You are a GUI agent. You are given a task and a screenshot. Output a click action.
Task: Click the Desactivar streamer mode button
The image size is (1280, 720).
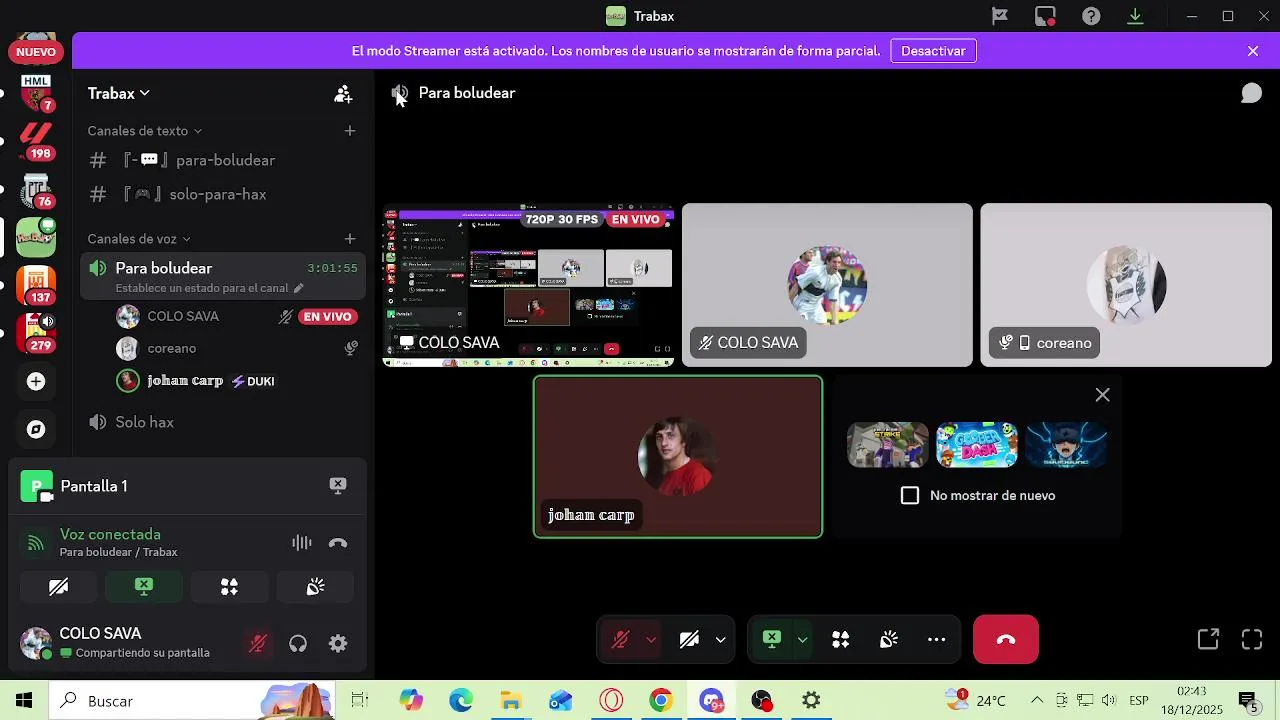(x=933, y=51)
